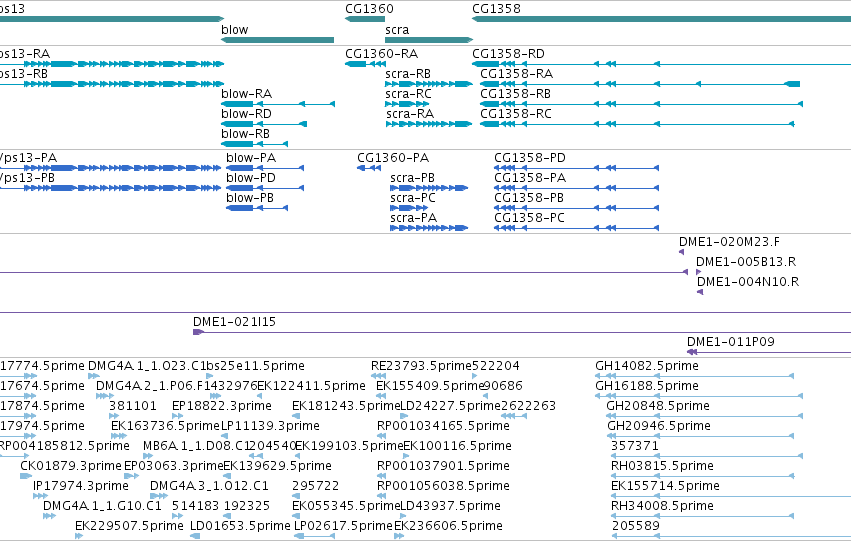Click EST RE23793.5prime

(x=378, y=376)
